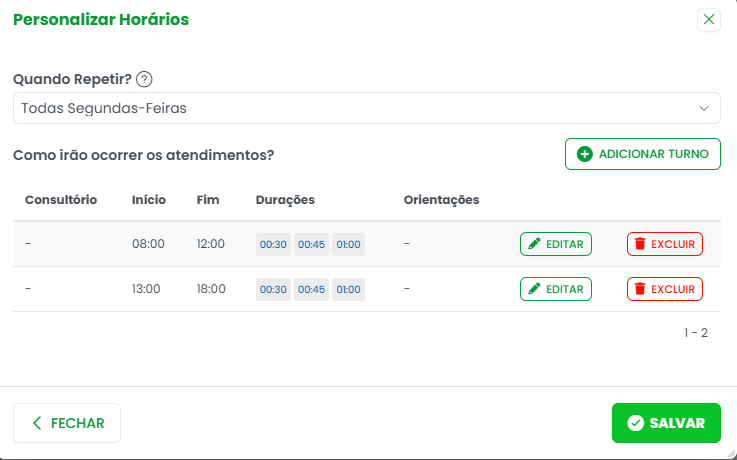Close the Personalizar Horários dialog with X
Screen dimensions: 737x460
click(x=709, y=19)
